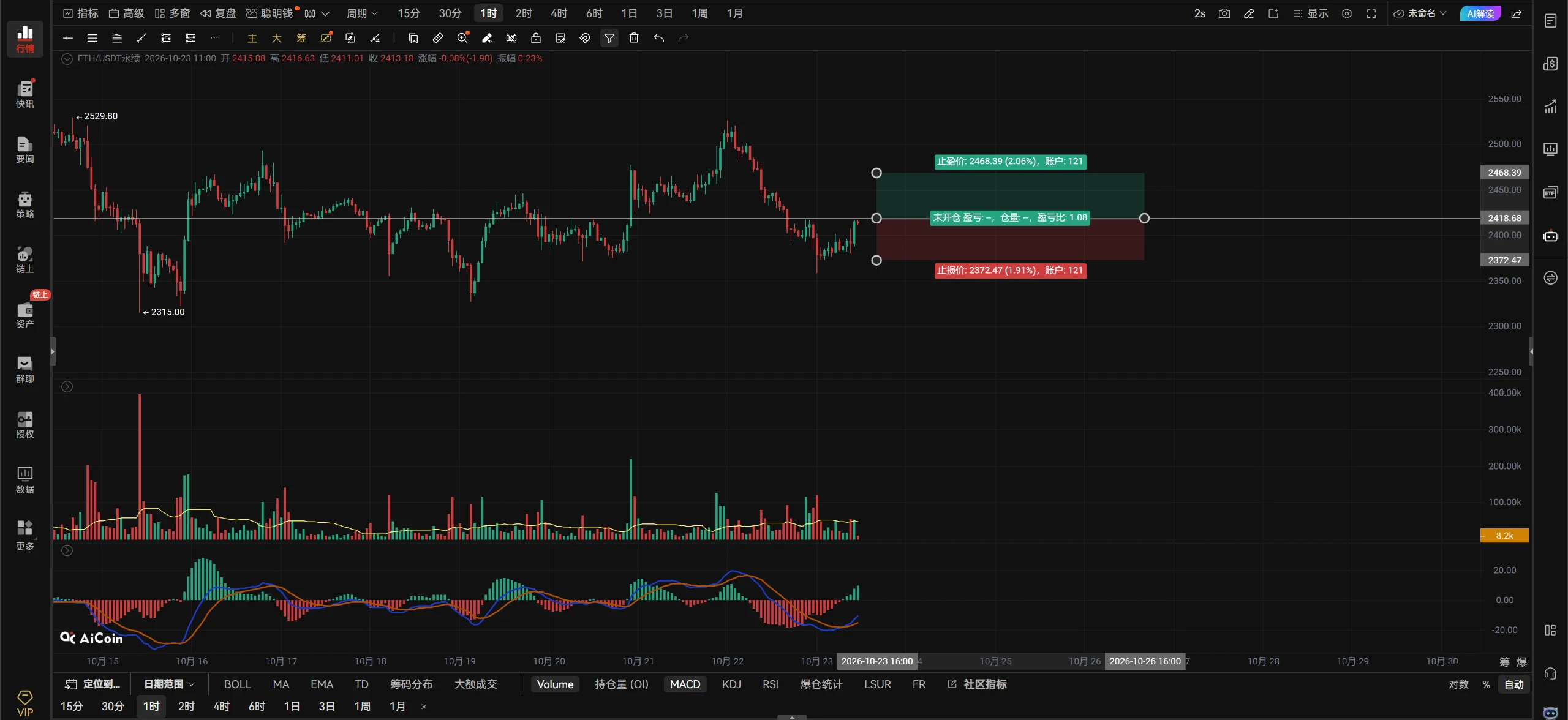
Task: Expand the chart type dropdown arrow
Action: [x=325, y=13]
